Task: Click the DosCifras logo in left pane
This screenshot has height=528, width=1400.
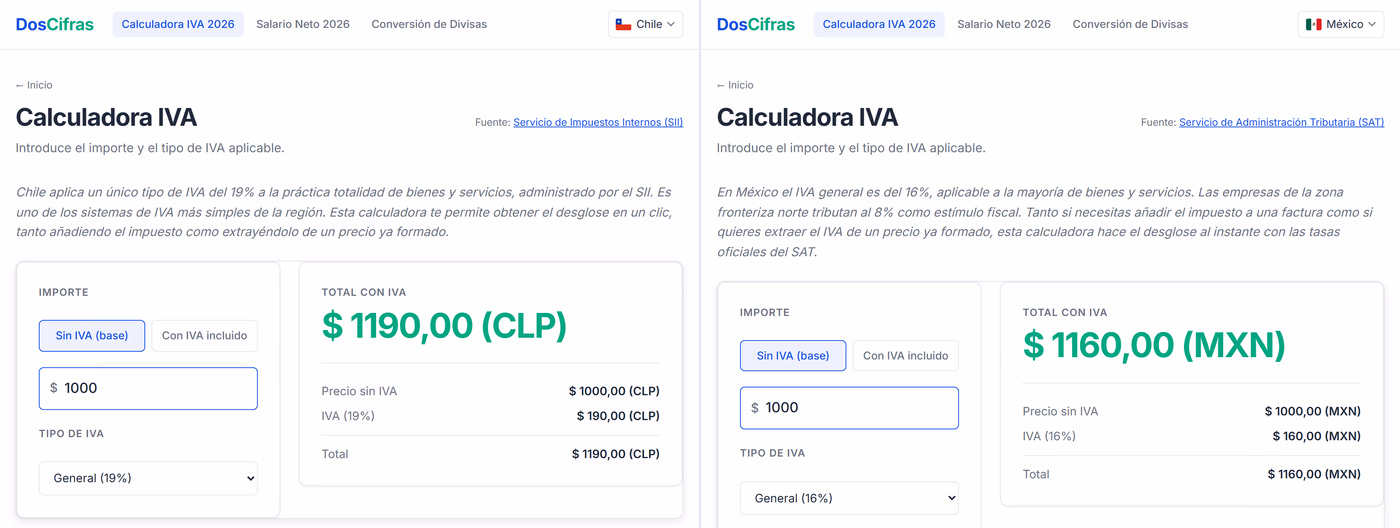Action: 55,24
